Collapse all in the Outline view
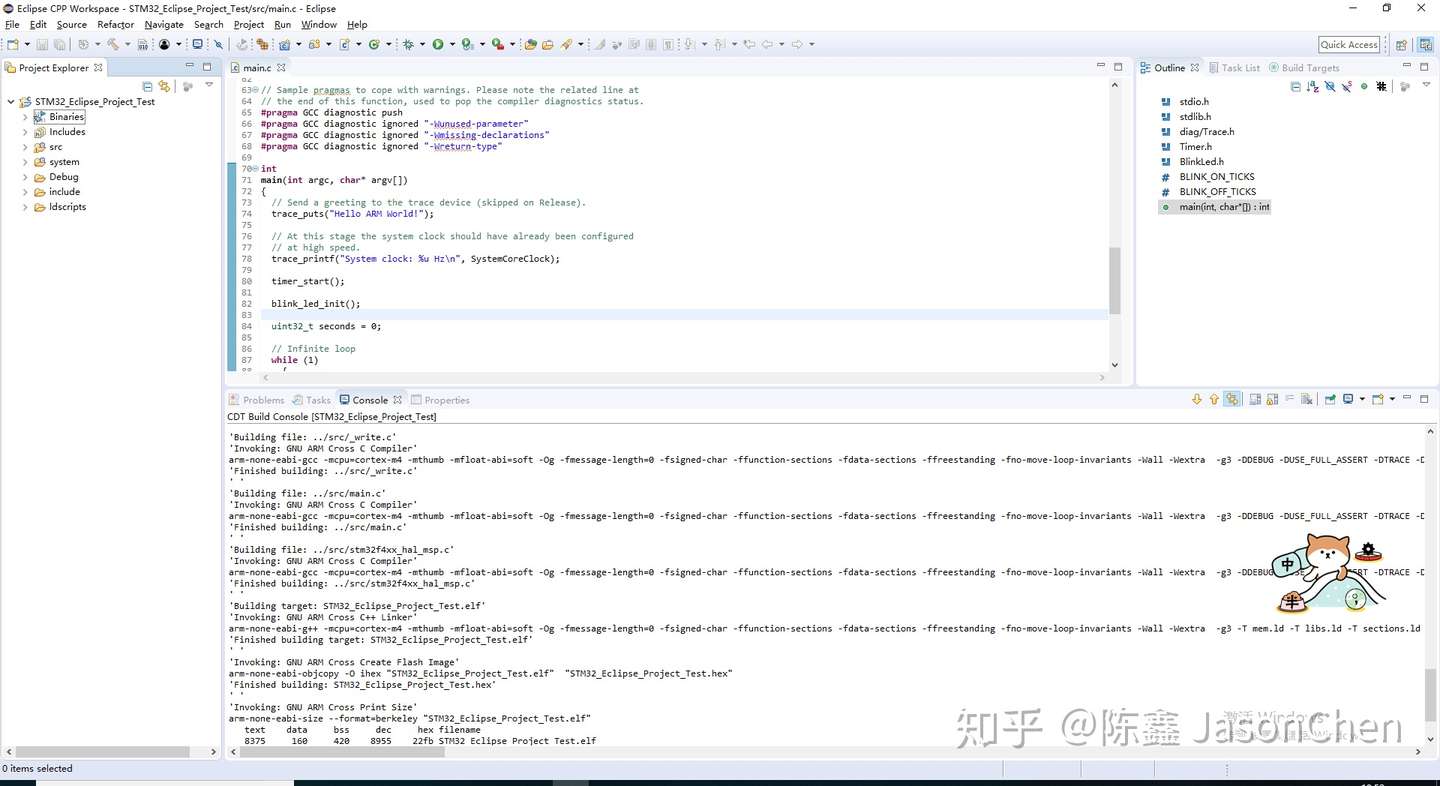Screen dimensions: 1440x786 click(x=1296, y=86)
